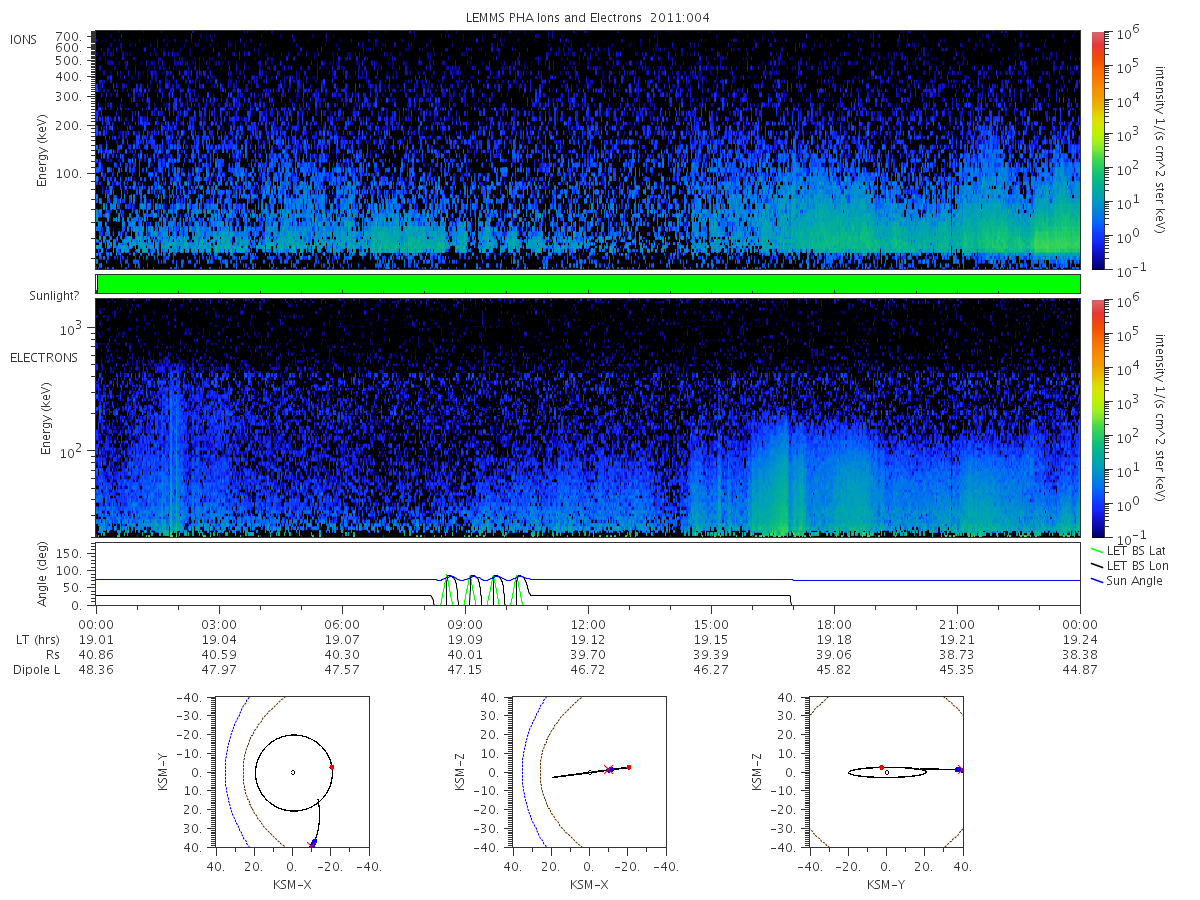1200x900 pixels.
Task: Click the electrons intensity color scale bar
Action: coord(1097,417)
